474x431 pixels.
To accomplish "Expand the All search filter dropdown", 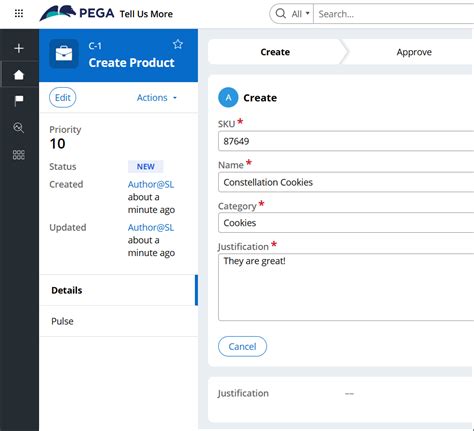I will click(x=300, y=14).
